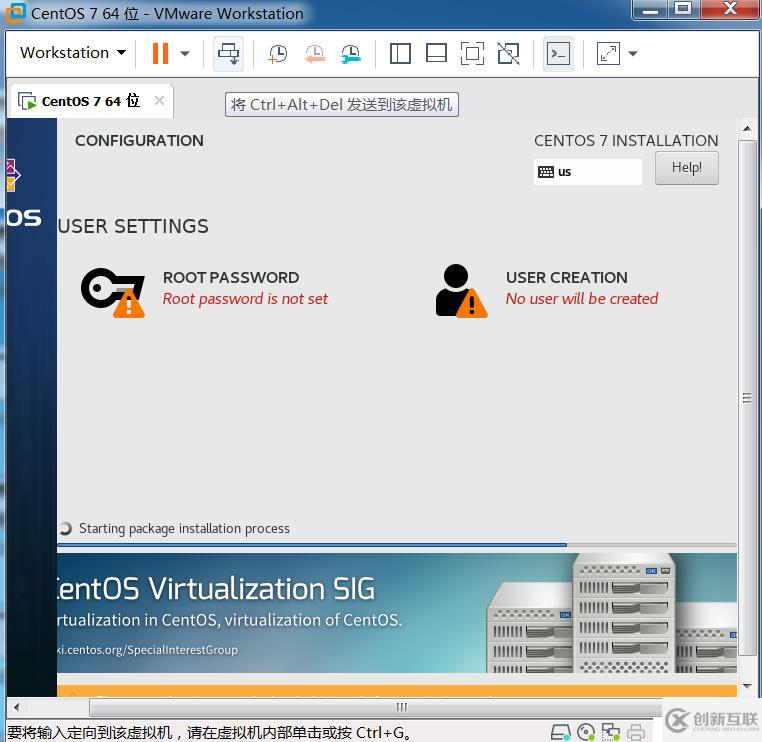Toggle the sidebar library panel view
Viewport: 762px width, 742px height.
[400, 54]
